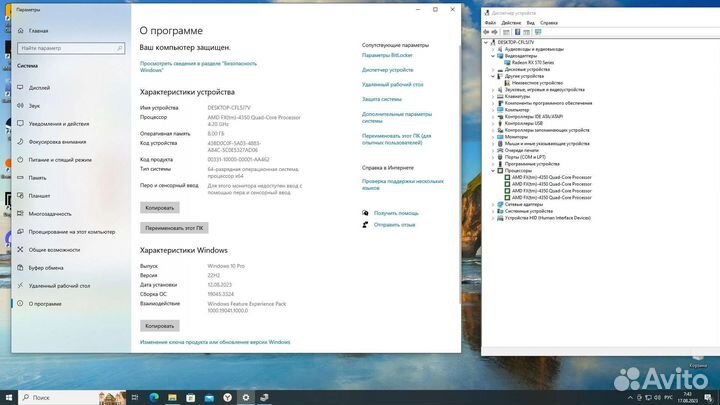Select Многозадачность in the sidebar
Image resolution: width=720 pixels, height=405 pixels.
click(x=50, y=214)
